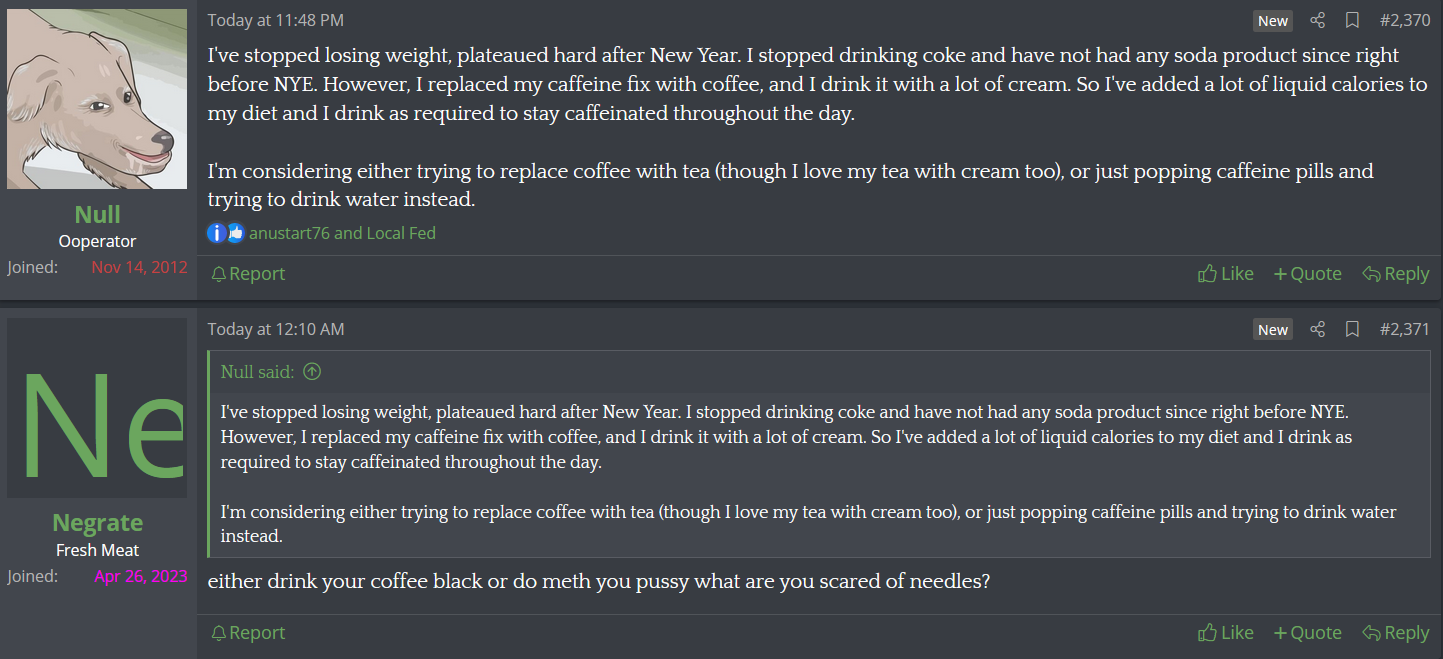Click the informative reaction icon under Null's post
The height and width of the screenshot is (659, 1443).
pyautogui.click(x=217, y=233)
